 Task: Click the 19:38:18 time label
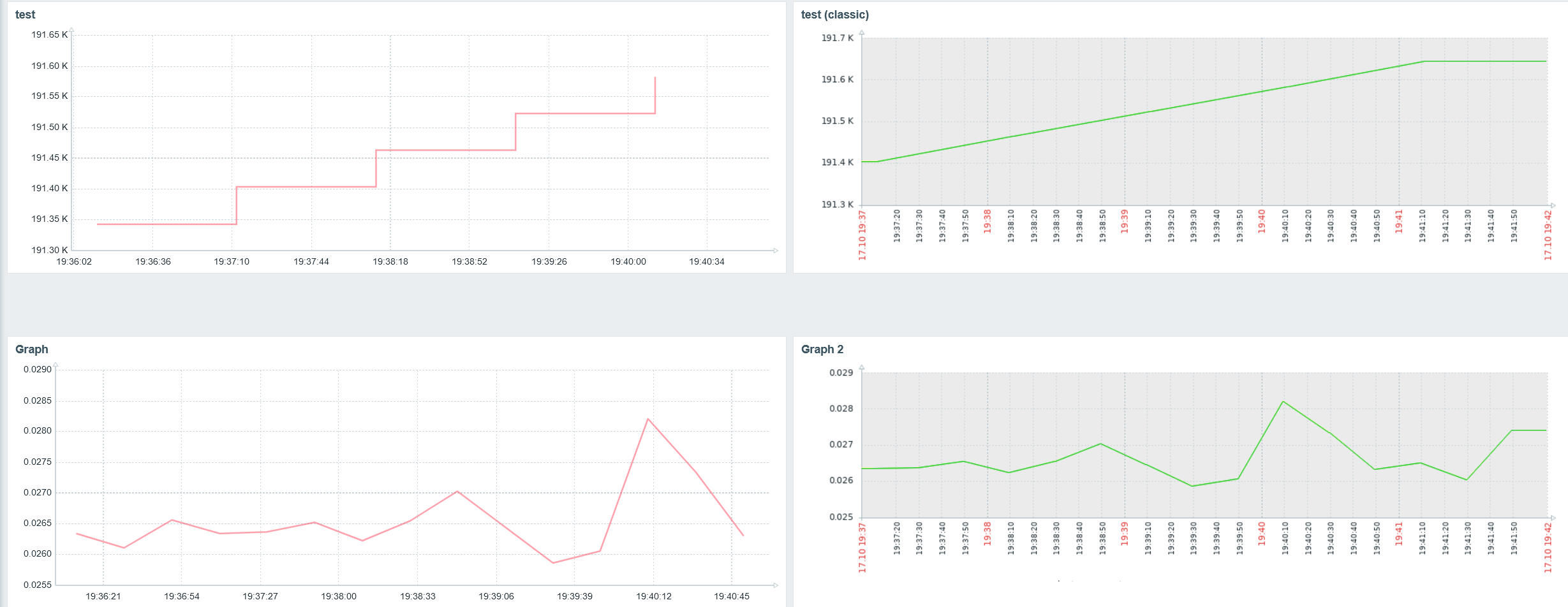click(390, 261)
